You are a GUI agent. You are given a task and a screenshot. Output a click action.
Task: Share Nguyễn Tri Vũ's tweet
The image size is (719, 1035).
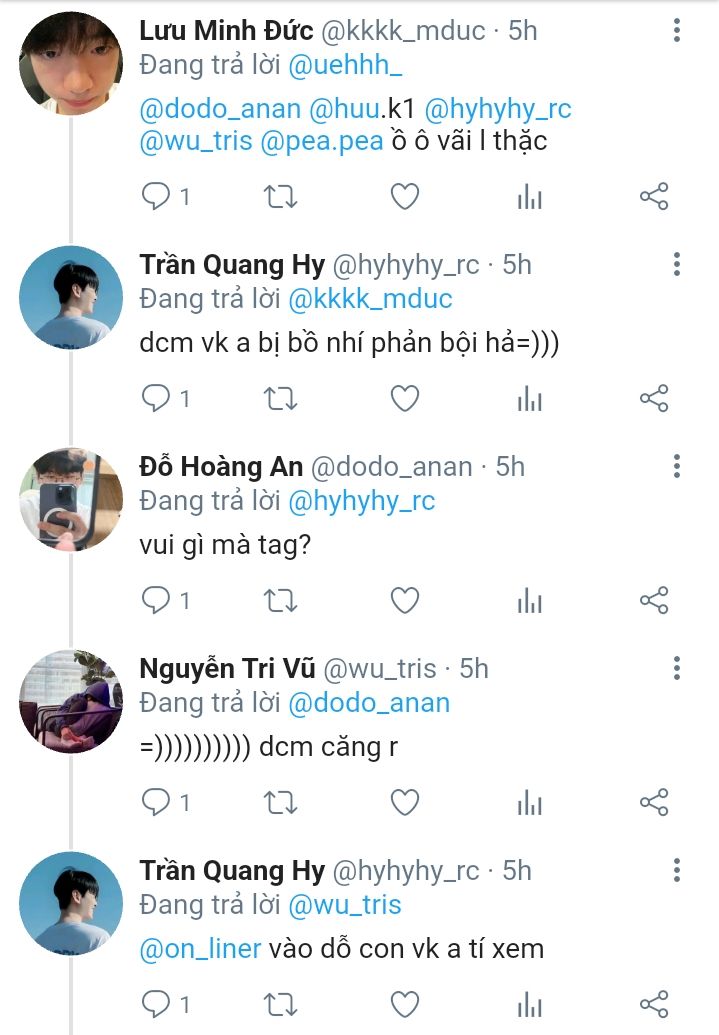pos(653,802)
